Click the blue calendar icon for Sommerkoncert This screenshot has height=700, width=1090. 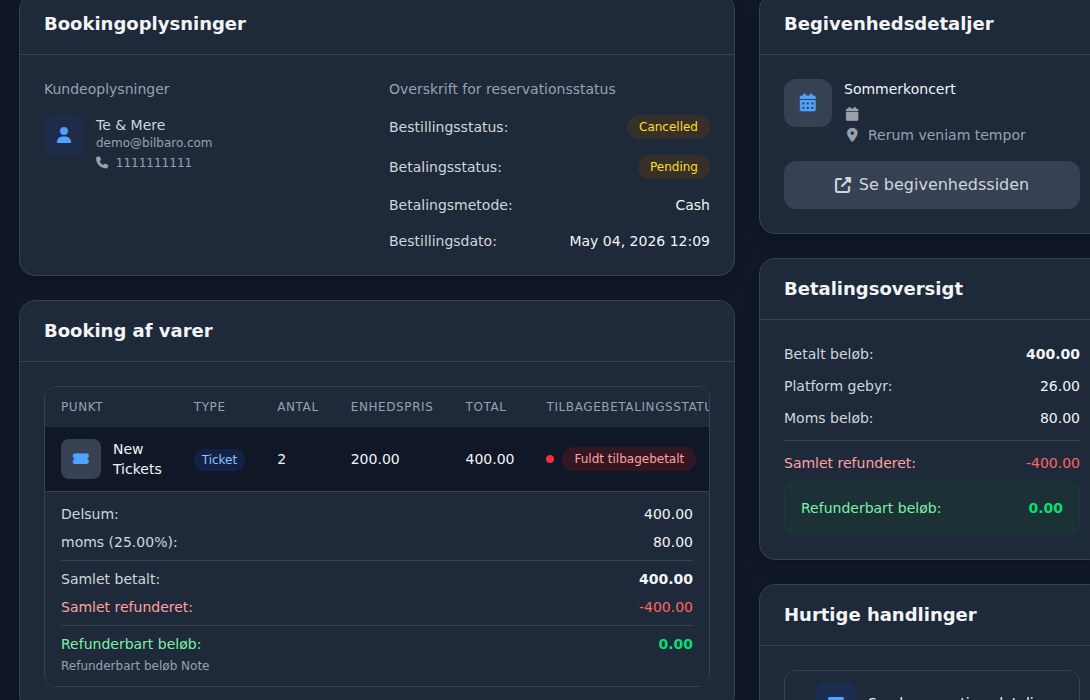tap(808, 103)
